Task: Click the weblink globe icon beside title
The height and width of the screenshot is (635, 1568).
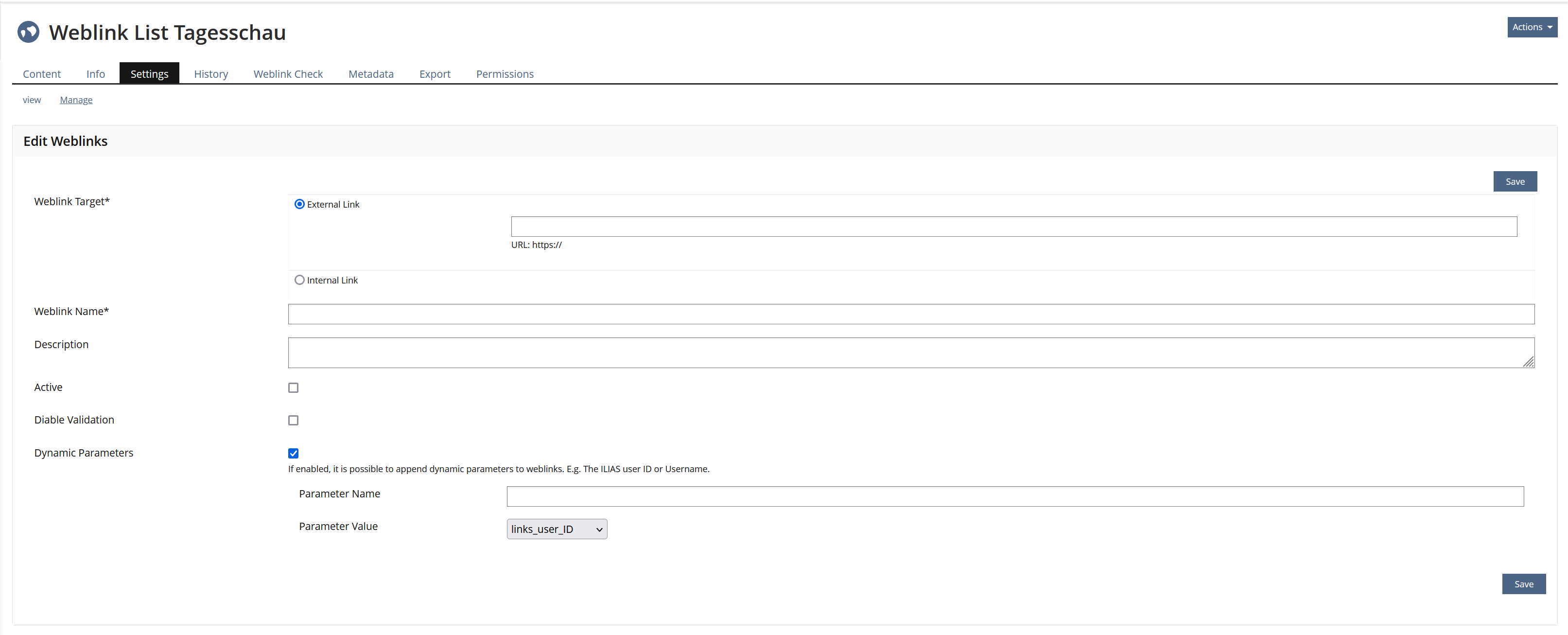Action: [x=28, y=32]
